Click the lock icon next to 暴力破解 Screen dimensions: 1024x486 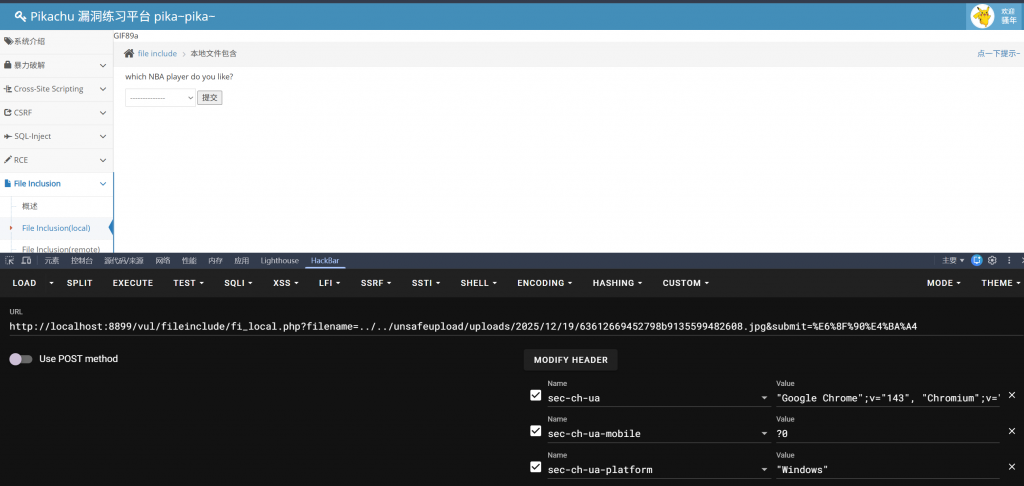coord(8,65)
